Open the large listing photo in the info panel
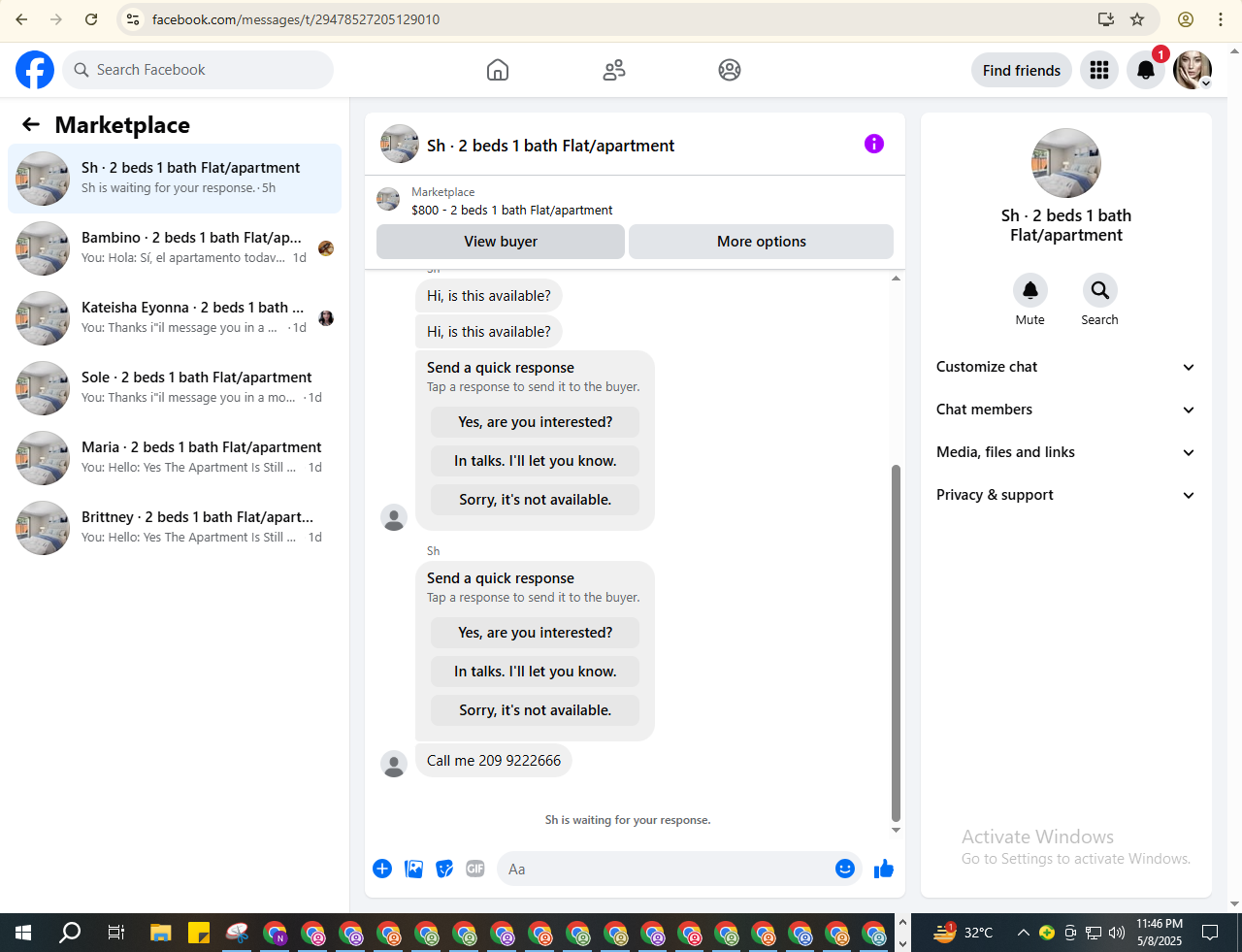1242x952 pixels. tap(1066, 163)
